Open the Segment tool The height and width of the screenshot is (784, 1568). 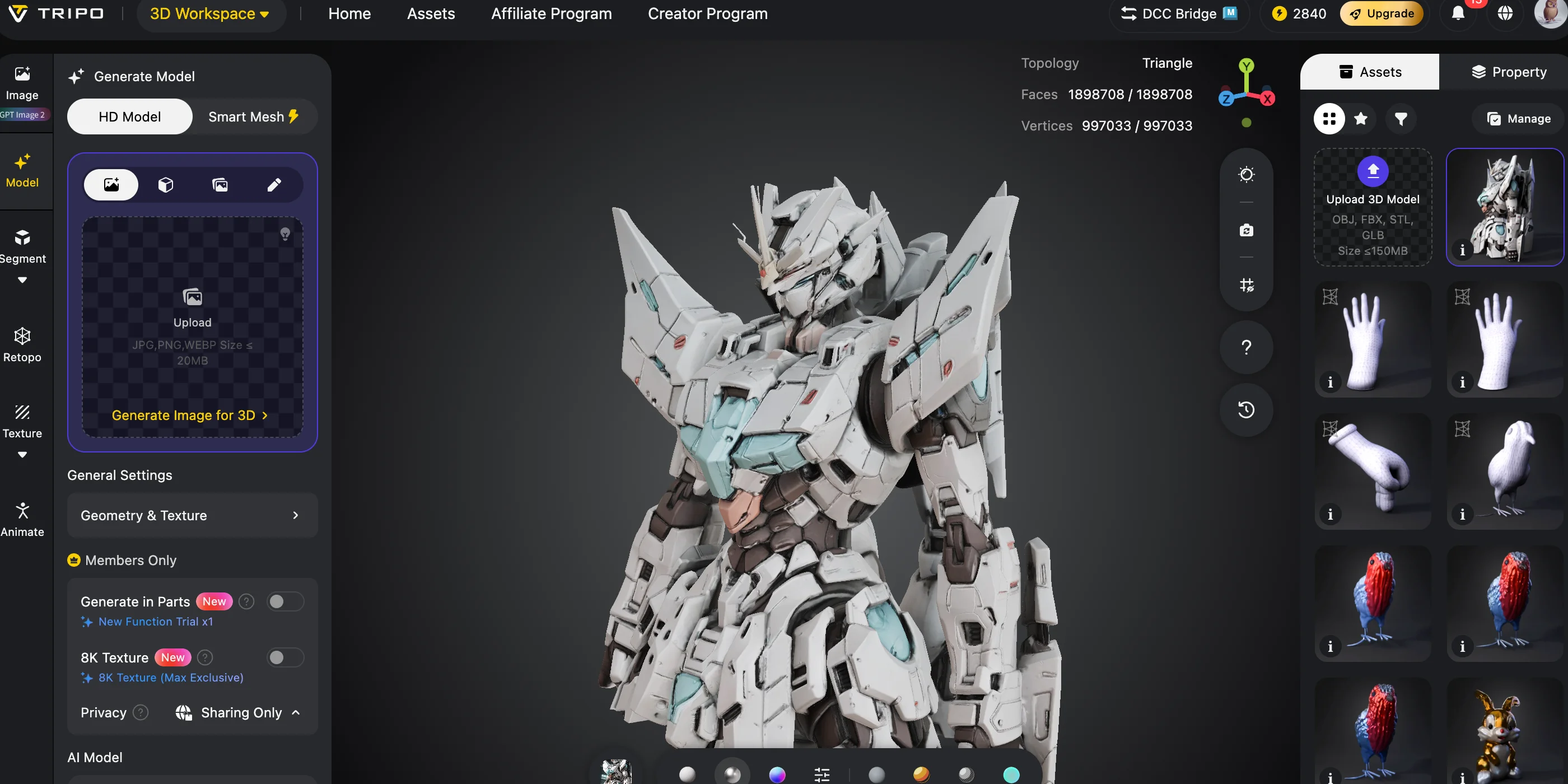click(22, 246)
